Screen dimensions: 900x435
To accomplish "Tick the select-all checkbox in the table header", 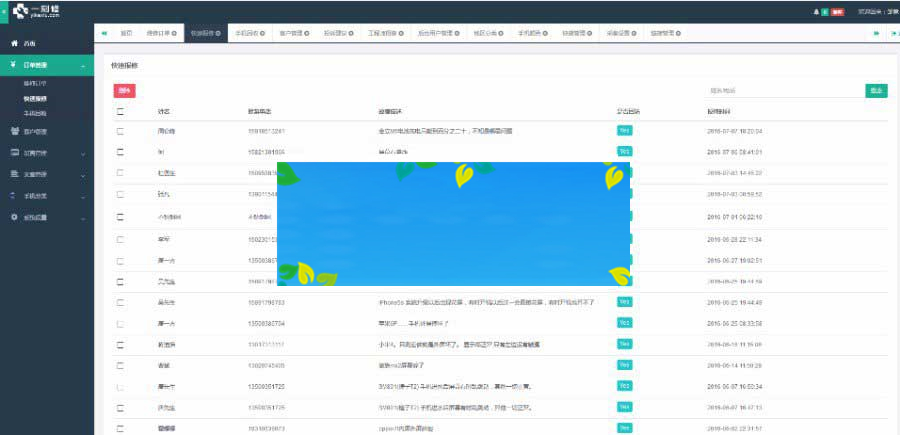I will coord(121,111).
